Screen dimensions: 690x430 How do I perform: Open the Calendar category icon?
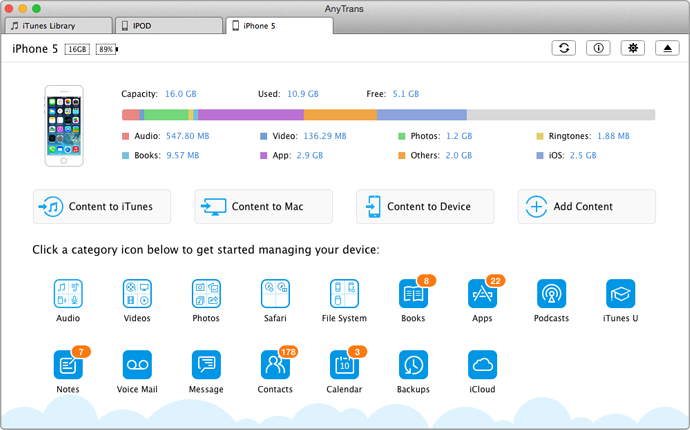(345, 365)
